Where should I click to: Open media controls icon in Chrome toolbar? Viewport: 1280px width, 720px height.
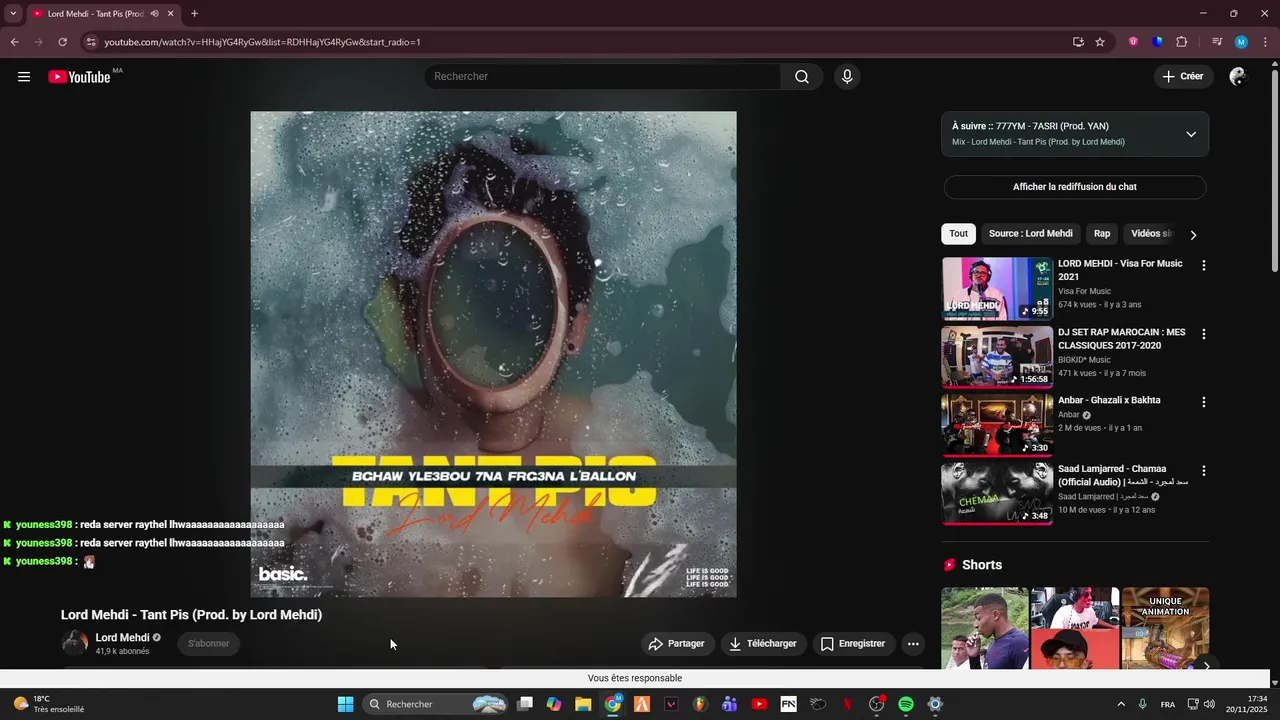(x=1217, y=42)
